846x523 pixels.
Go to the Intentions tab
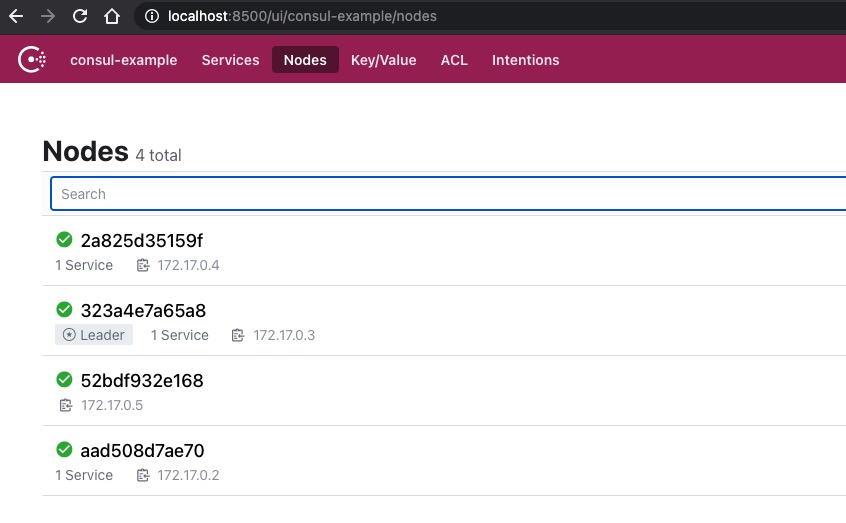click(526, 60)
